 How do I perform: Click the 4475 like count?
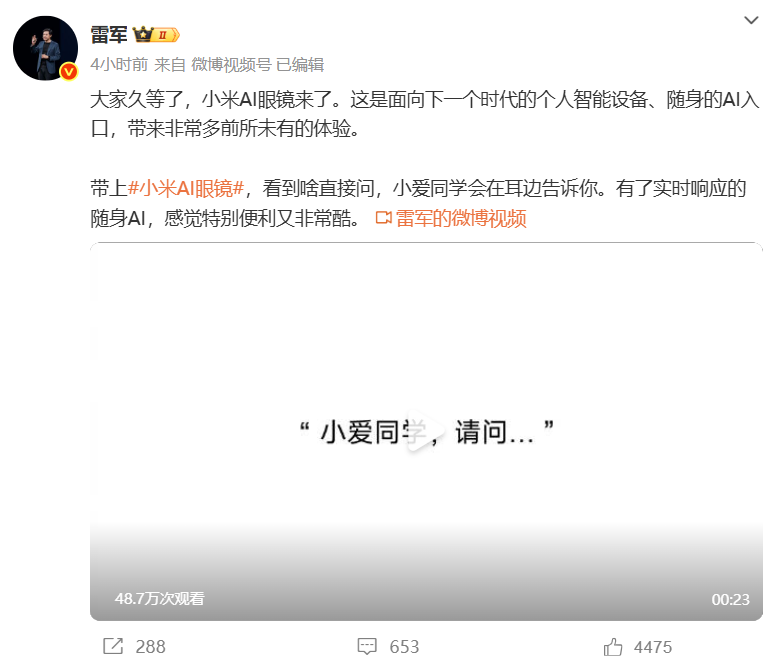(653, 647)
